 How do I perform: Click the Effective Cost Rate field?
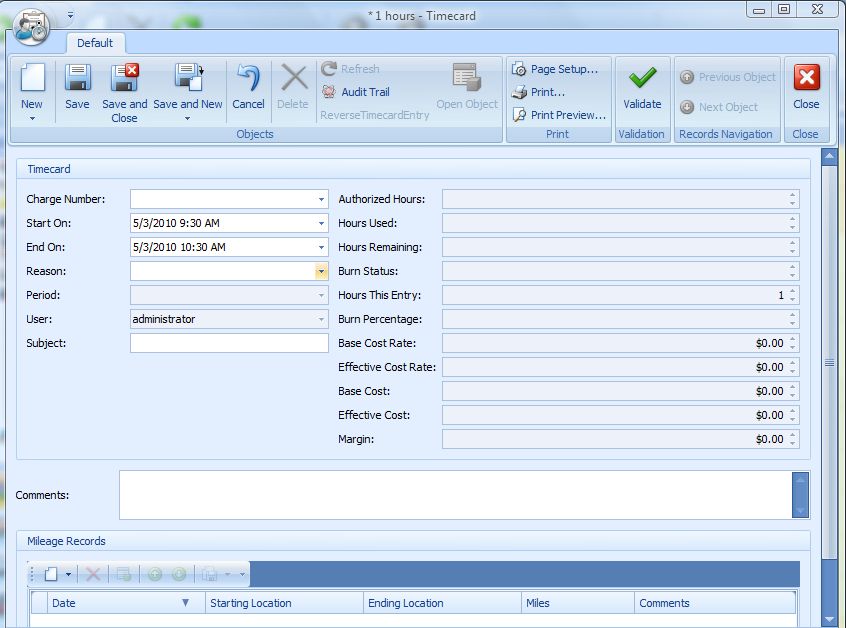[x=620, y=367]
